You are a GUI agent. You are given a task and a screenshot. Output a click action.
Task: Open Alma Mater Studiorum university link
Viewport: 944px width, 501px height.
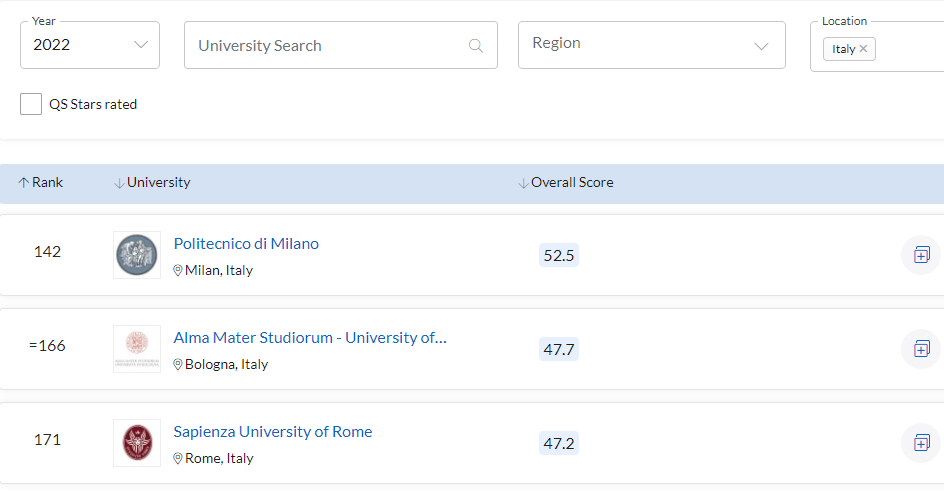tap(310, 338)
